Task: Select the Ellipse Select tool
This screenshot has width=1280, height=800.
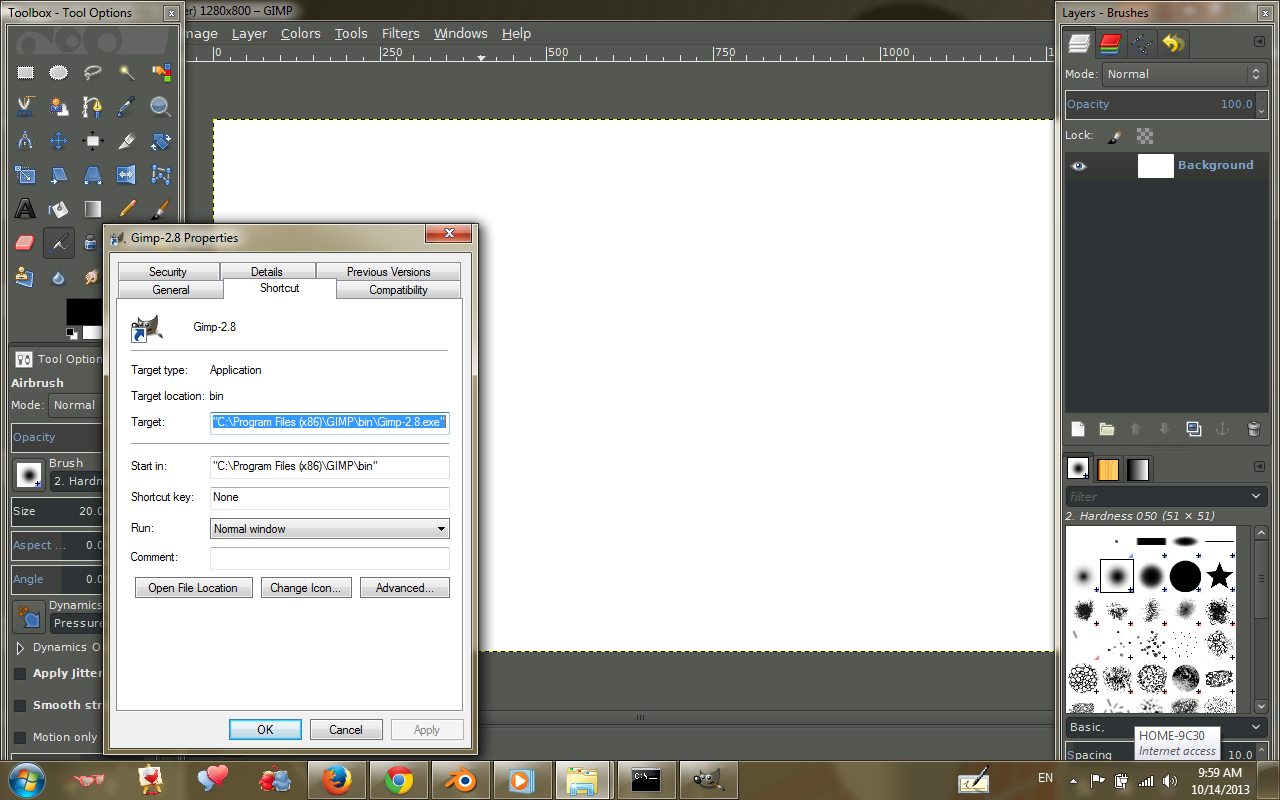Action: [x=59, y=72]
